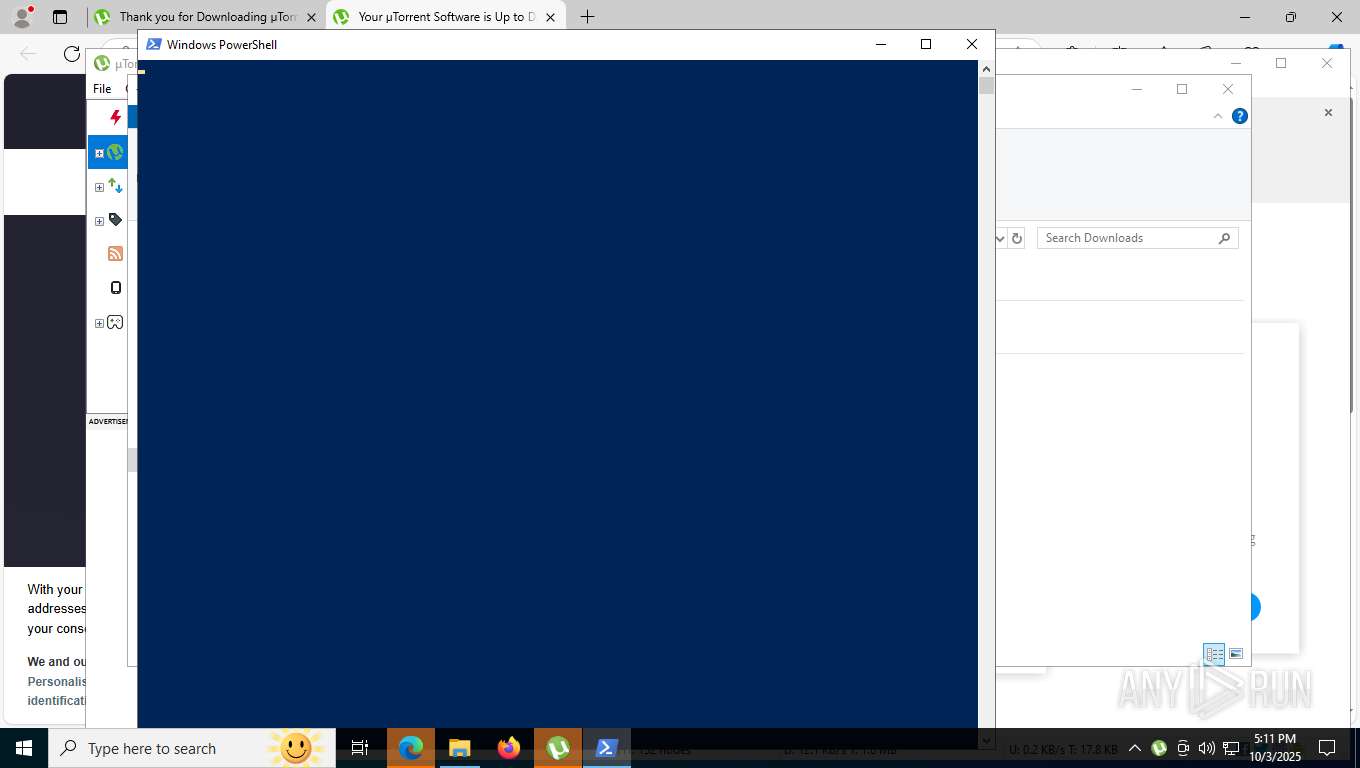Expand the transfer arrows tree node in µTorrent
Viewport: 1360px width, 768px height.
(x=99, y=187)
